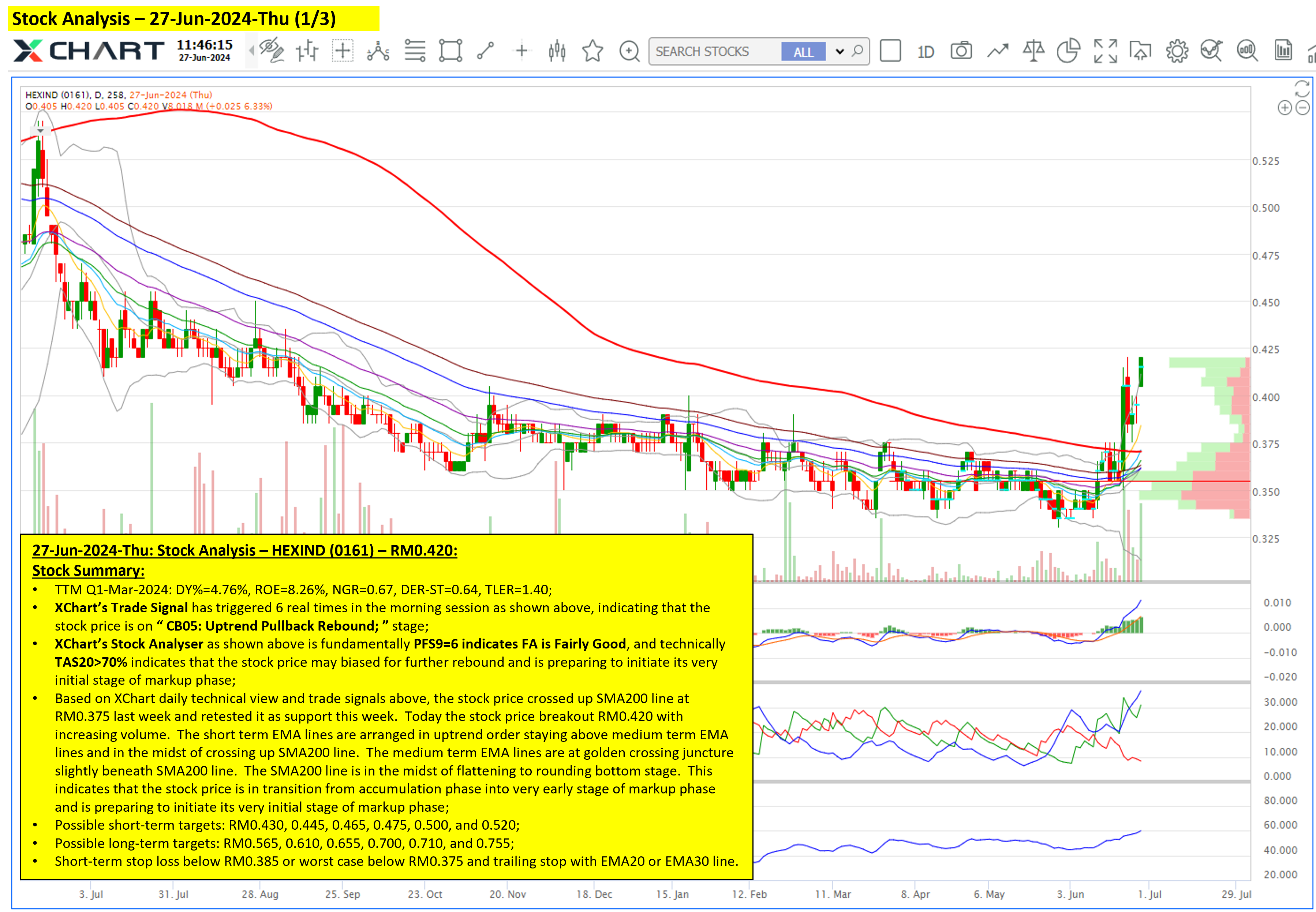The width and height of the screenshot is (1316, 912).
Task: Take a chart snapshot with camera icon
Action: (961, 51)
